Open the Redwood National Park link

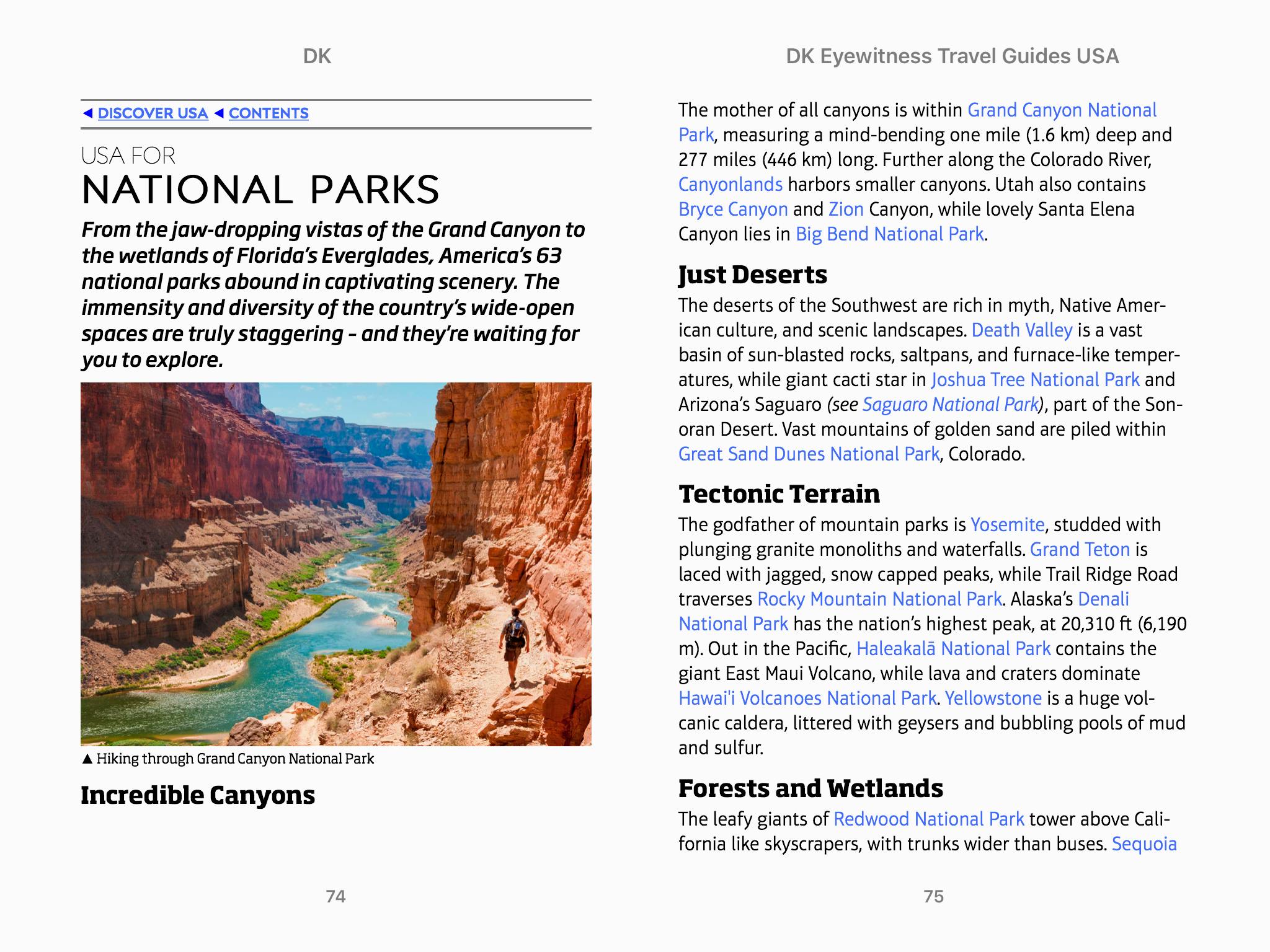pos(928,819)
